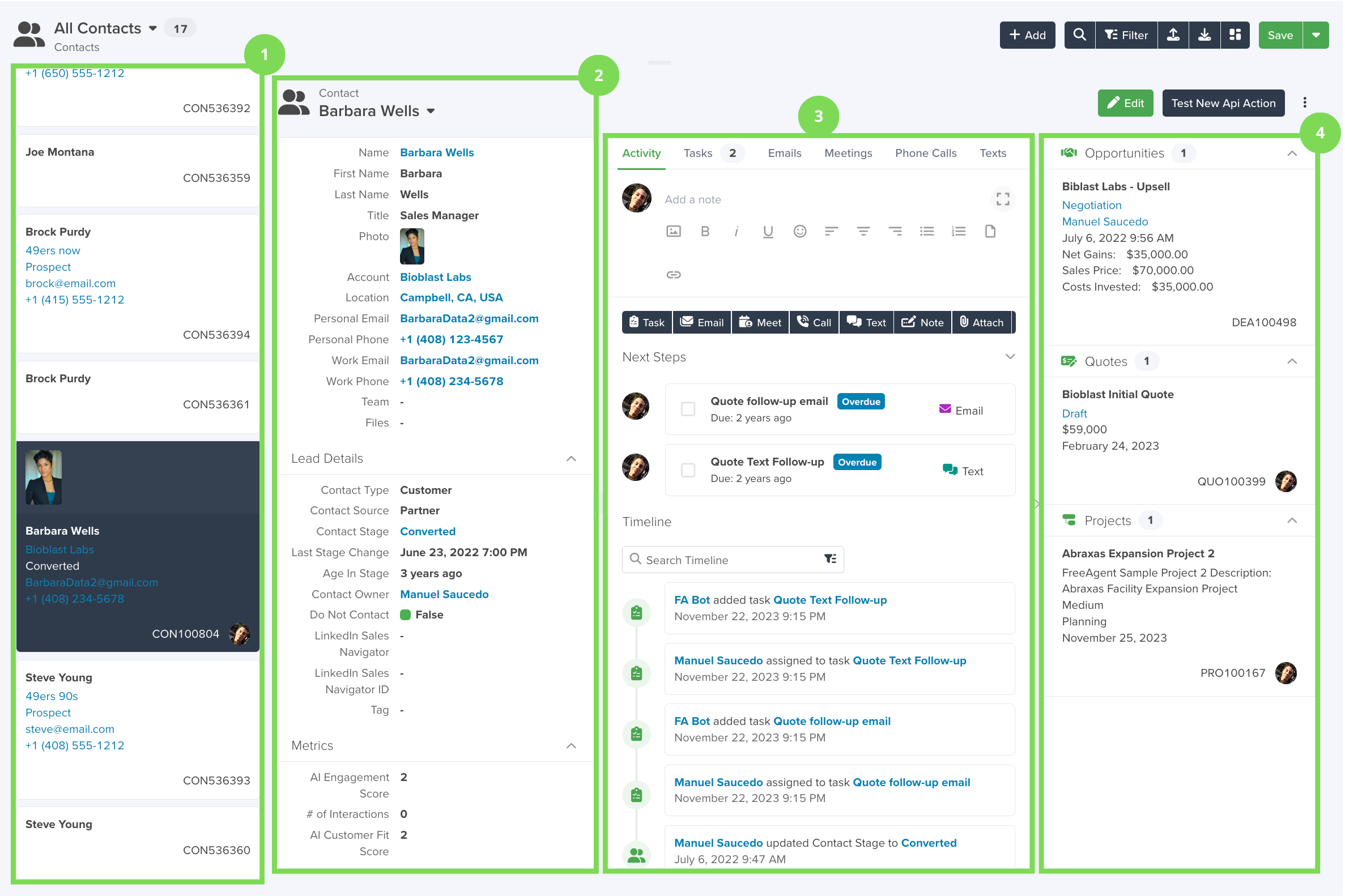
Task: Collapse the Lead Details section
Action: (x=571, y=459)
